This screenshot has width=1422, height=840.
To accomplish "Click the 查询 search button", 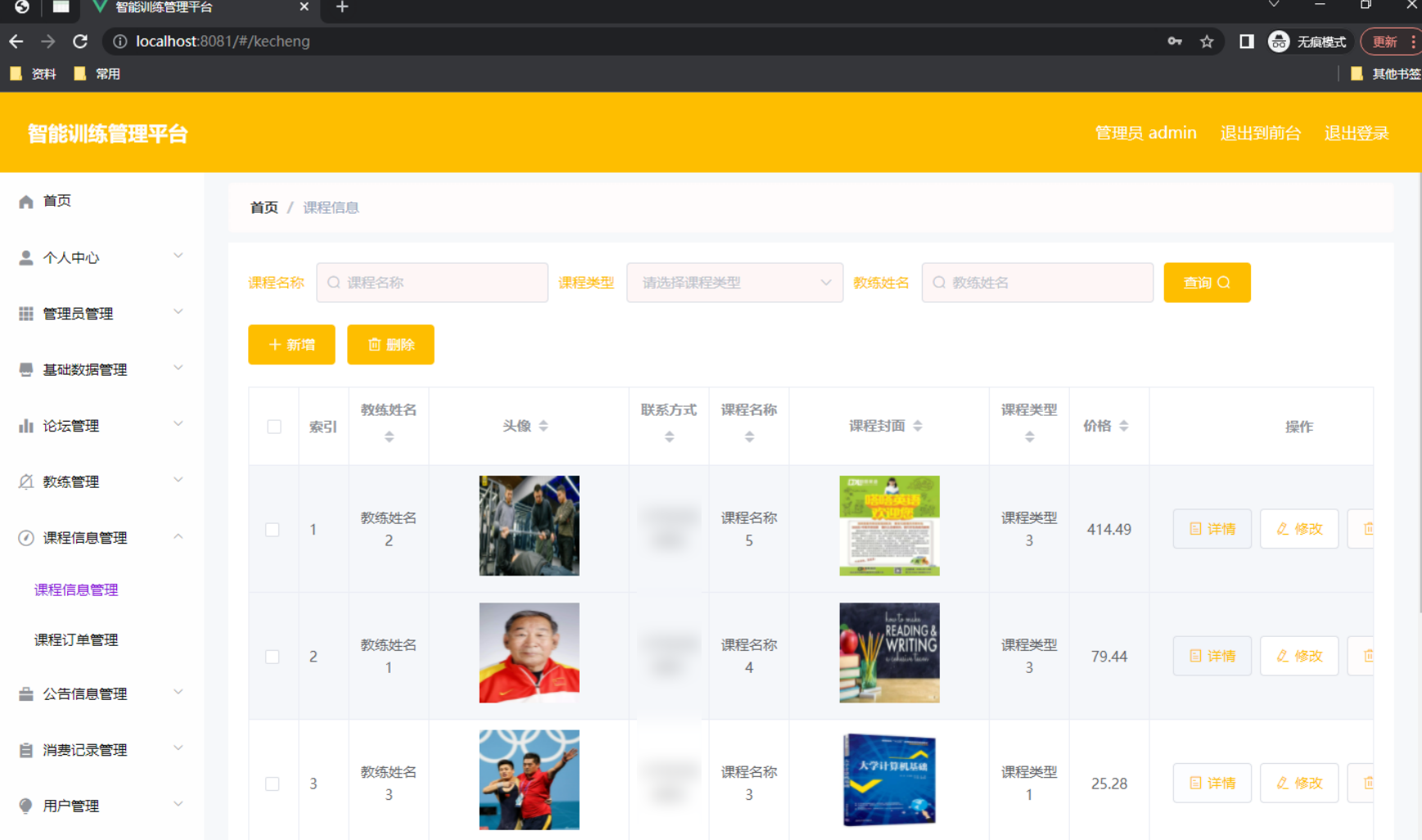I will [x=1207, y=282].
